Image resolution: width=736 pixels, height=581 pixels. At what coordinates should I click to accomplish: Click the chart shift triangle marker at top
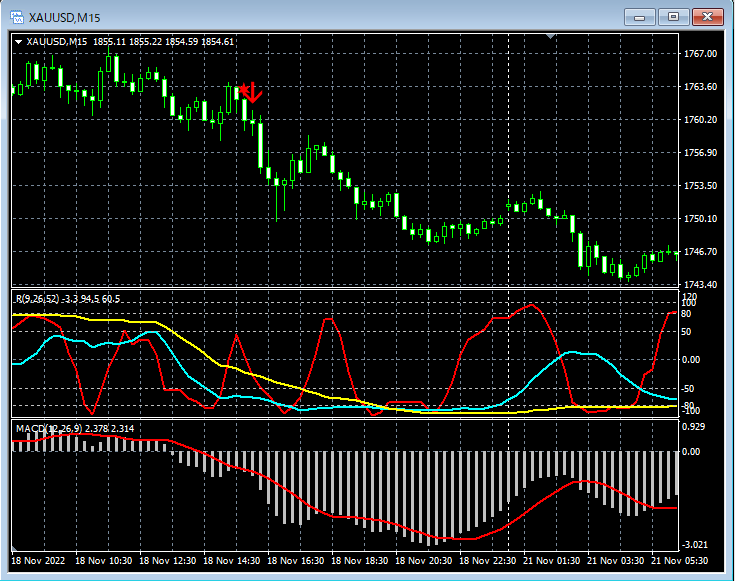pos(551,36)
